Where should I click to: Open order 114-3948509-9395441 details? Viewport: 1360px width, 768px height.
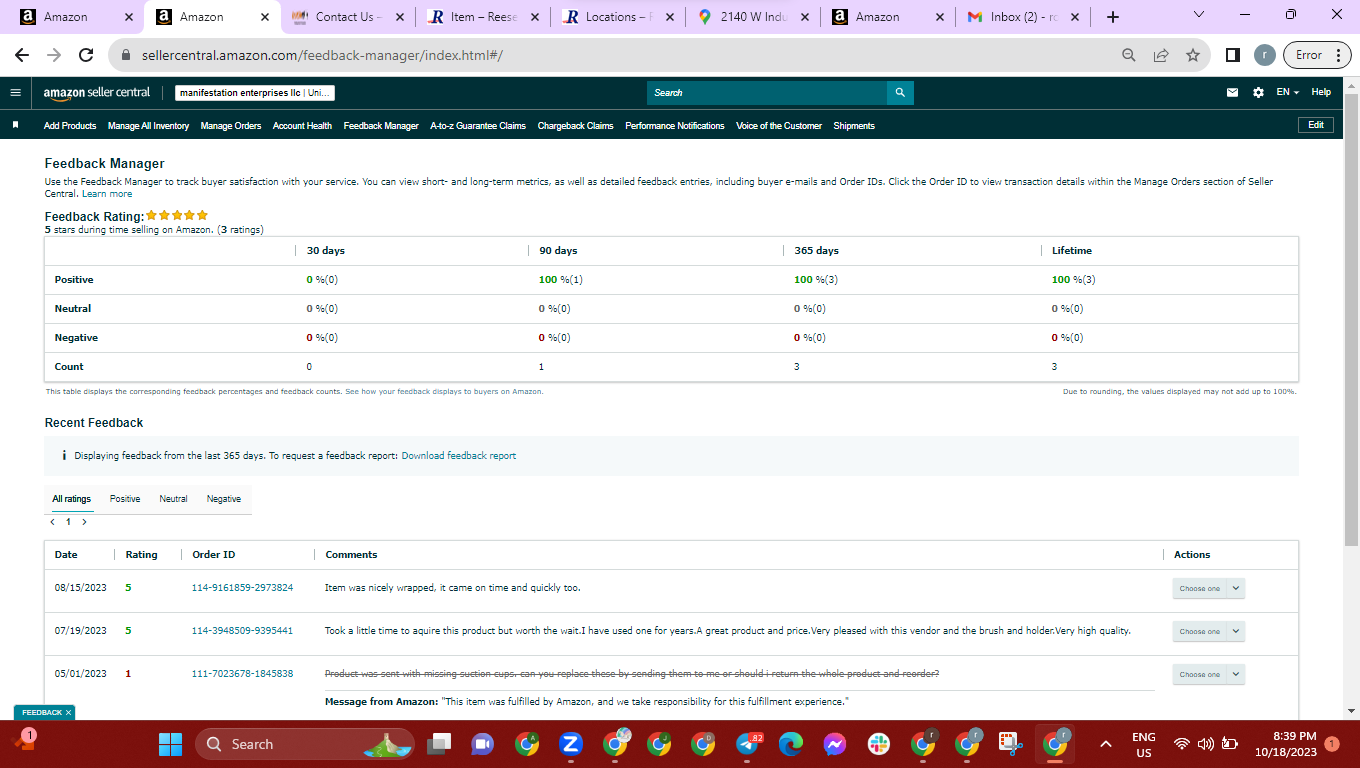pyautogui.click(x=242, y=631)
